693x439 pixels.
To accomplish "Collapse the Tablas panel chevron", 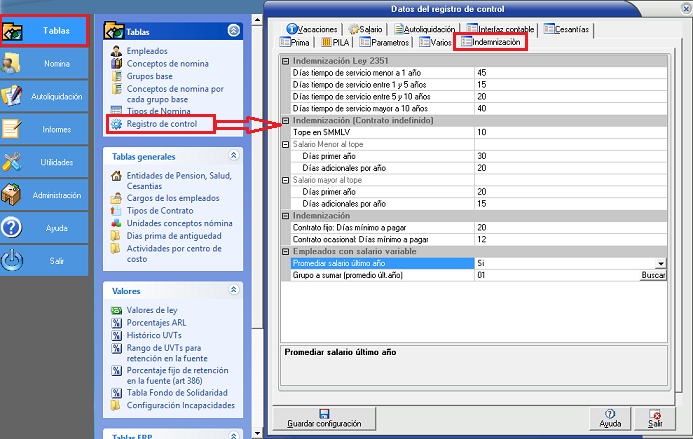I will [234, 31].
